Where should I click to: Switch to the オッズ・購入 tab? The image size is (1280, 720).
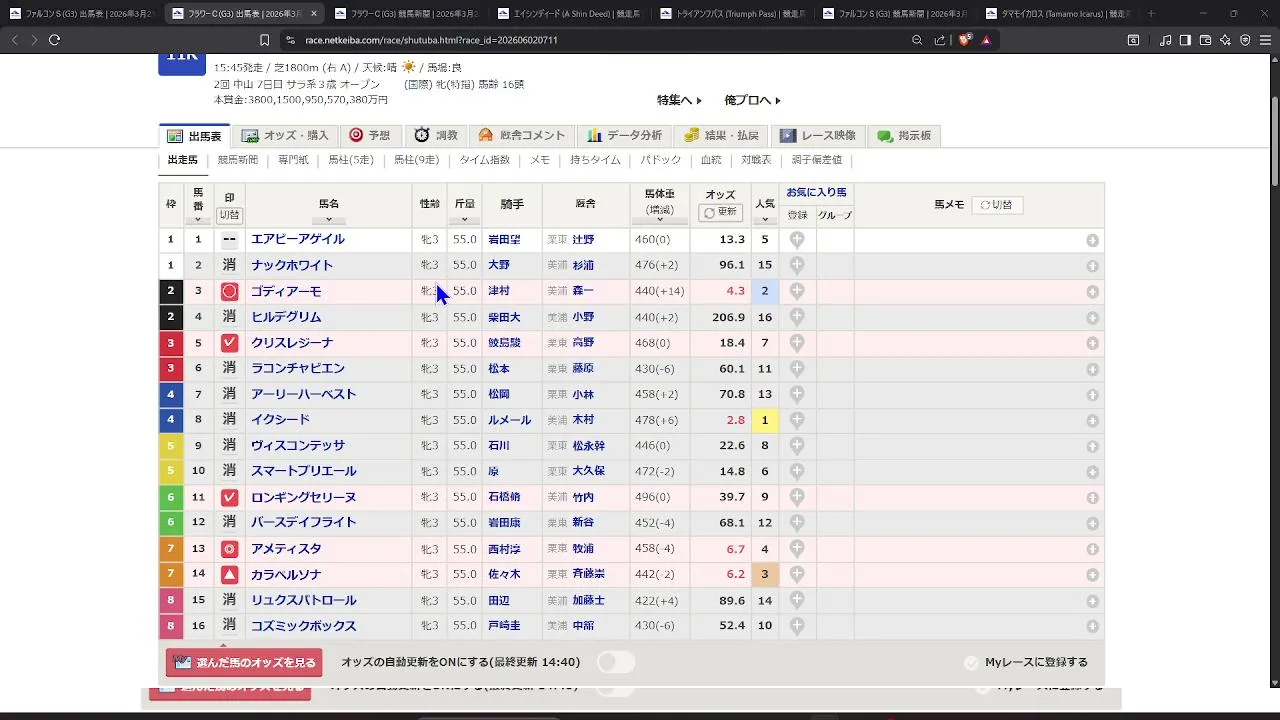(x=285, y=136)
